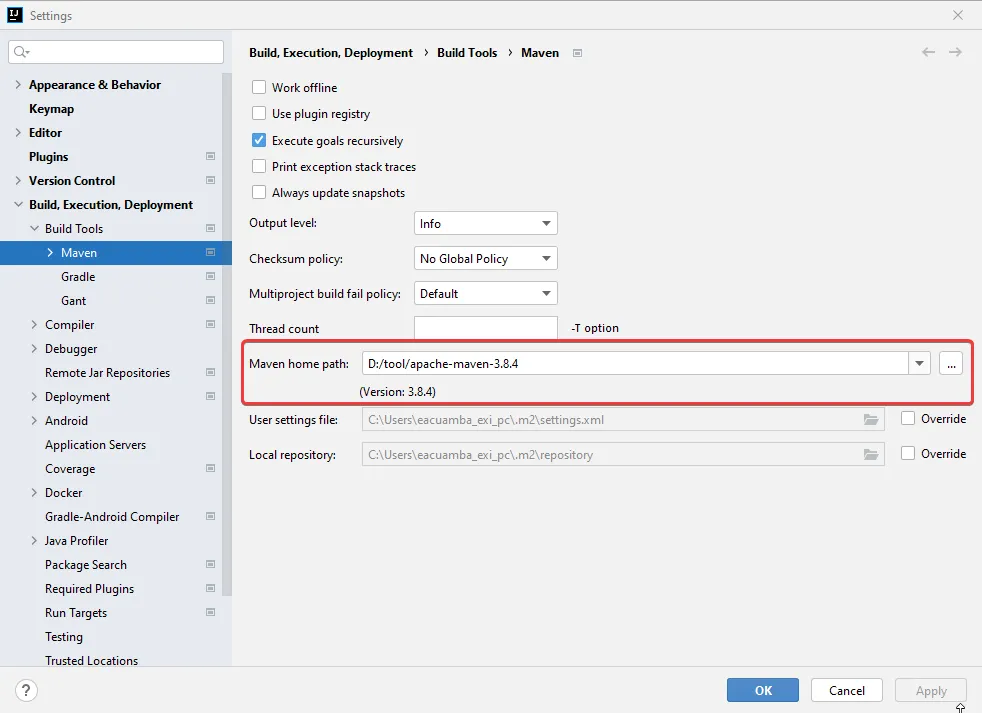The height and width of the screenshot is (713, 982).
Task: Enable Work offline checkbox
Action: point(259,87)
